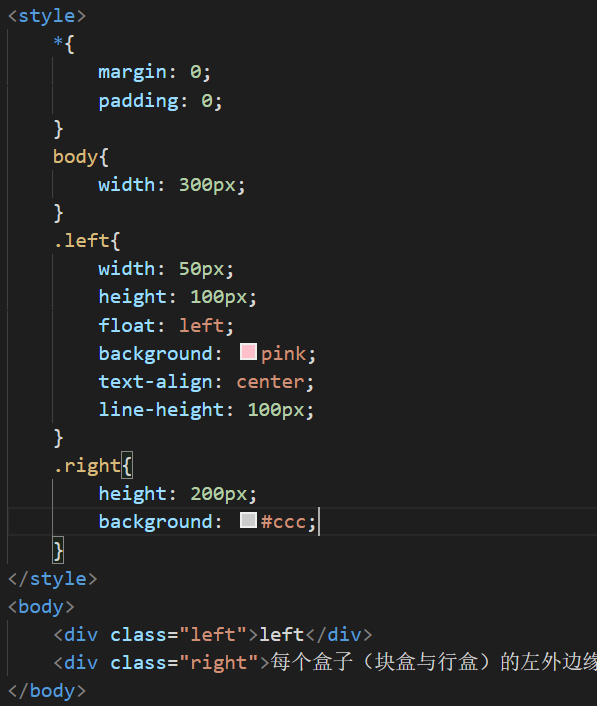Click the #ccc gray color swatch
Screen dimensions: 597x706
click(248, 520)
